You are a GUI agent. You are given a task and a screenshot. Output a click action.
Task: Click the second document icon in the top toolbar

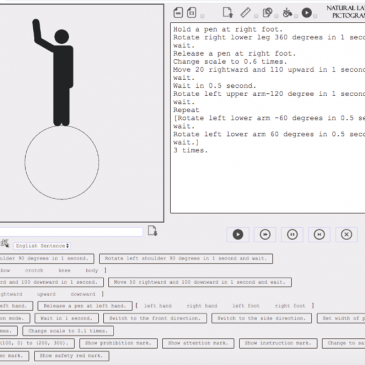(192, 13)
